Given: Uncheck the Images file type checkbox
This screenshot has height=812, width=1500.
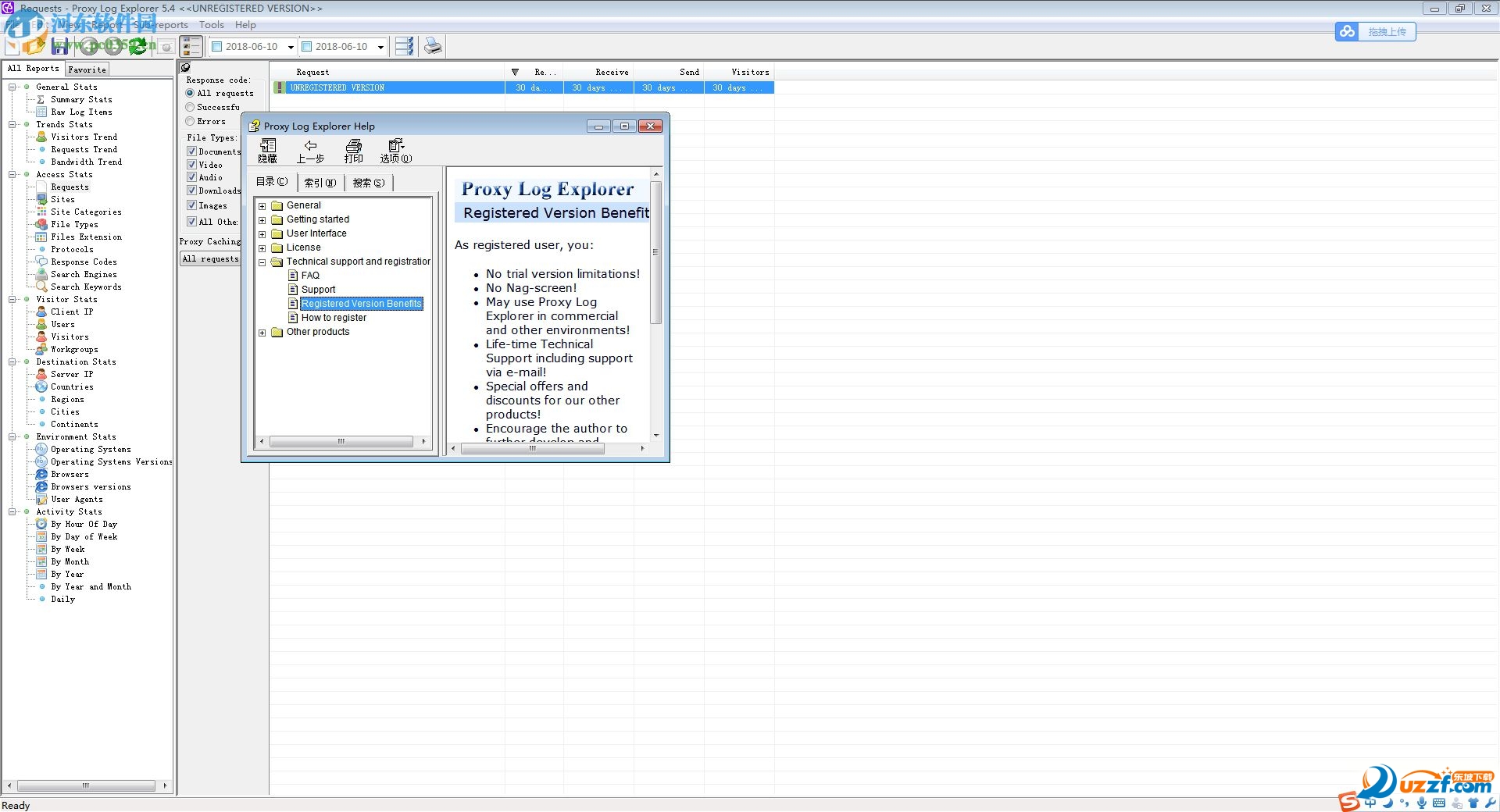Looking at the screenshot, I should tap(191, 205).
